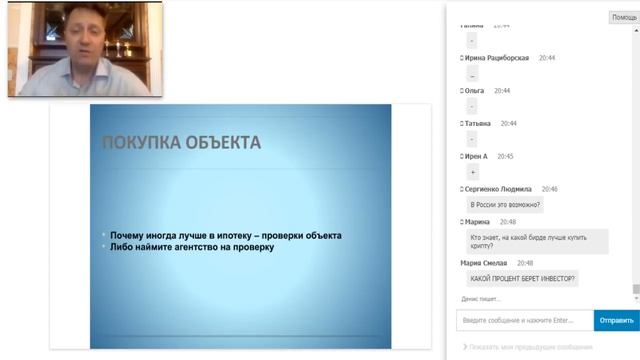Select the presenter webcam video thumbnail
Screen dimensions: 640x360
click(85, 49)
